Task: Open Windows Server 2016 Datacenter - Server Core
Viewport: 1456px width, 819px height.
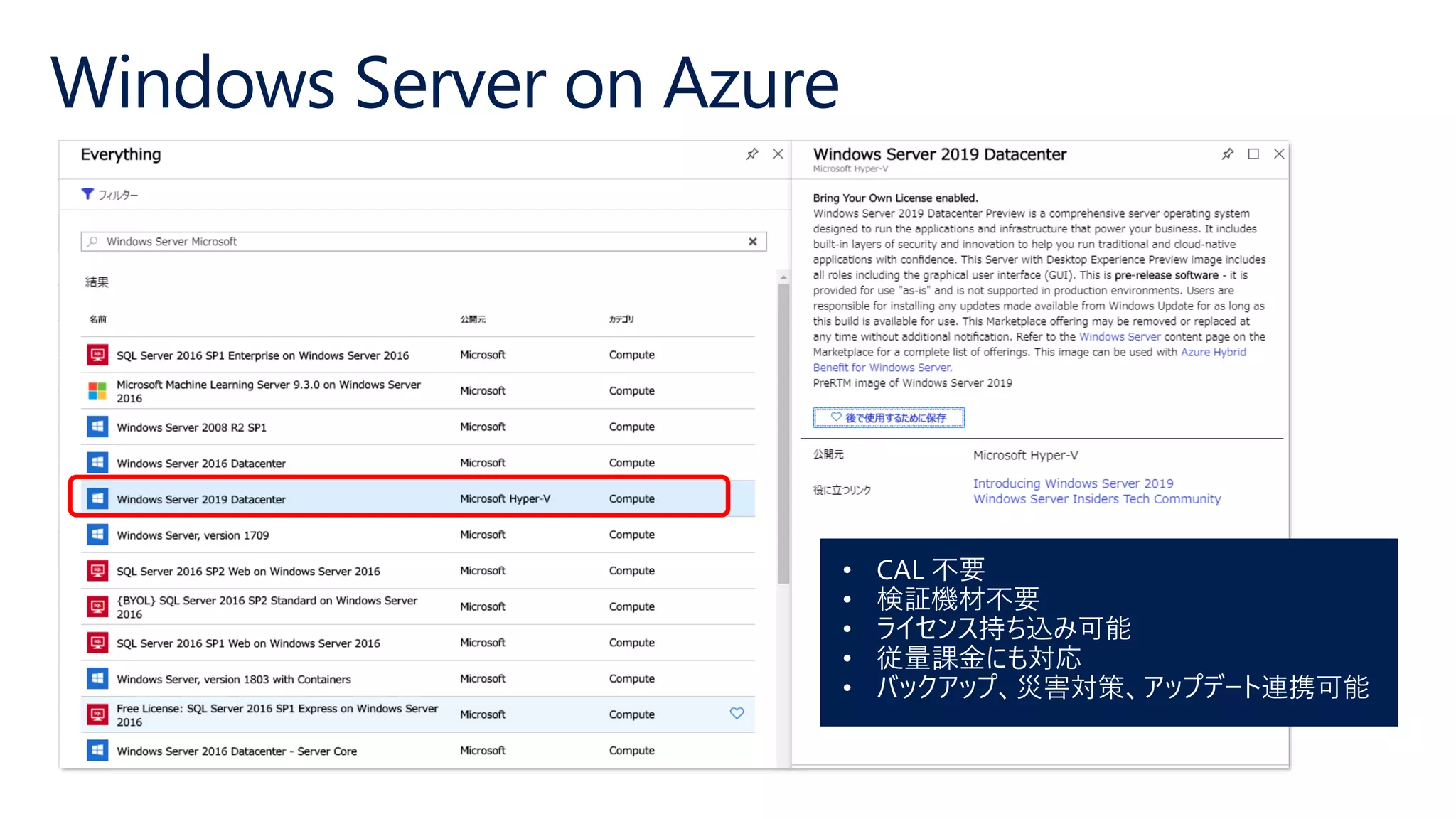Action: (237, 751)
